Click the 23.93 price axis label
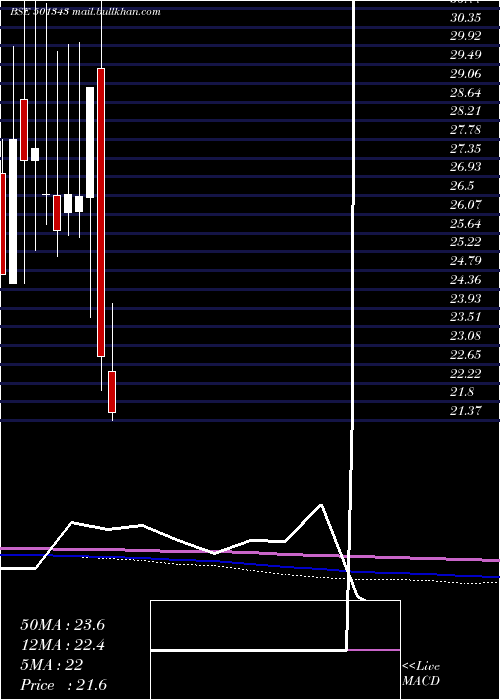500x700 pixels. click(x=466, y=298)
